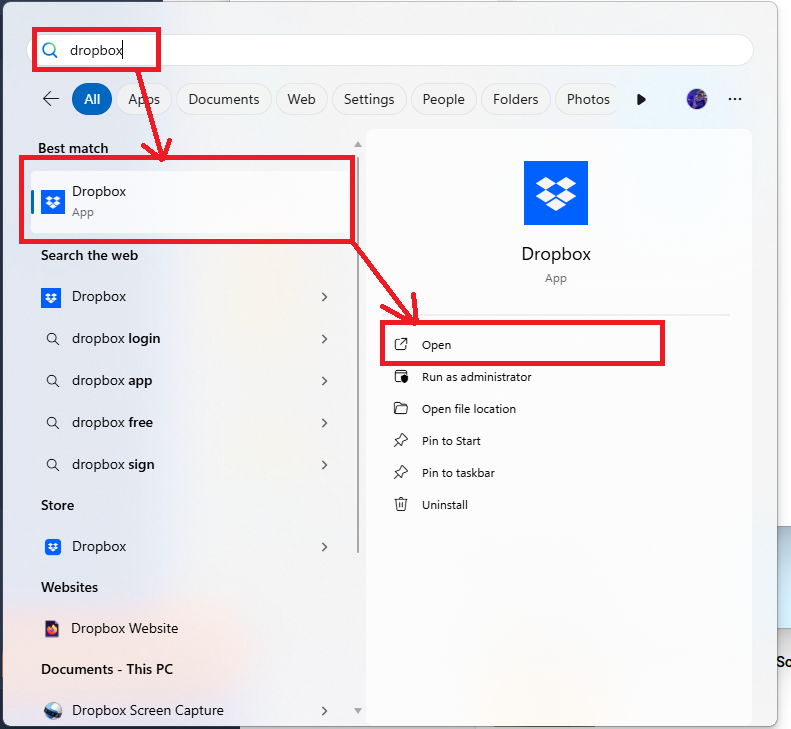Click the pin icon beside Pin to taskbar

pos(401,472)
